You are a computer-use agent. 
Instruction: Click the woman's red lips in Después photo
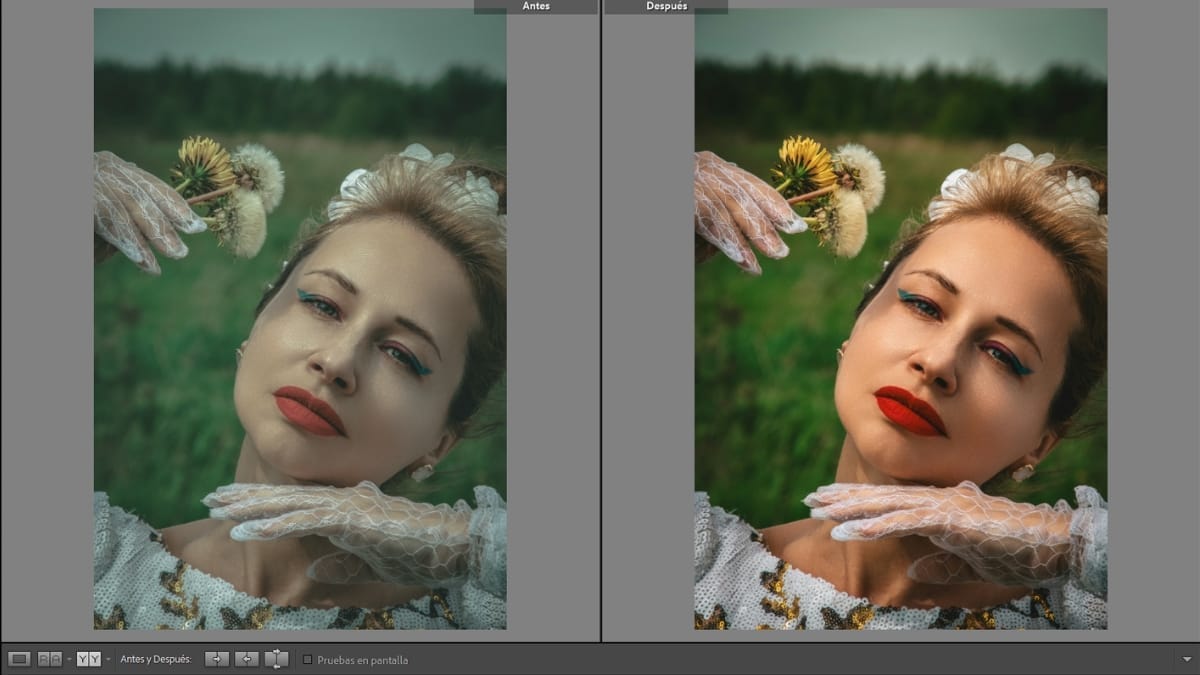click(909, 411)
